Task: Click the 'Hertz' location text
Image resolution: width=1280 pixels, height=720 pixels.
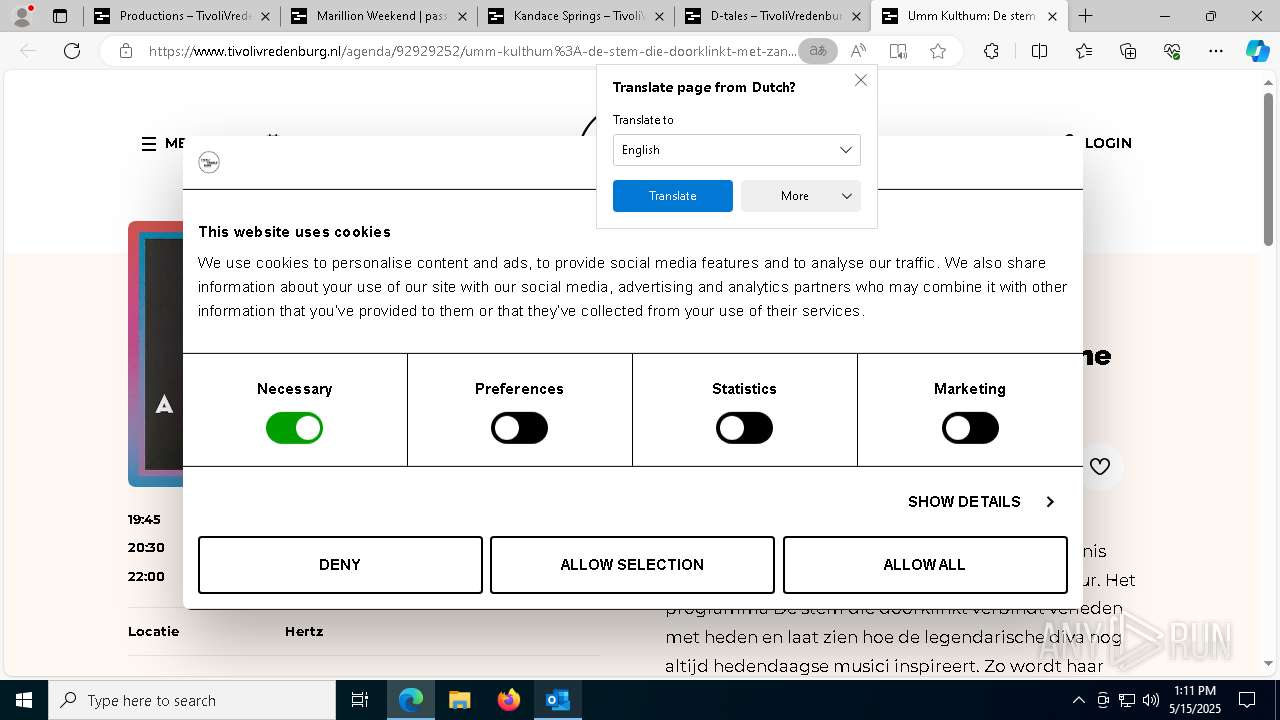Action: 304,632
